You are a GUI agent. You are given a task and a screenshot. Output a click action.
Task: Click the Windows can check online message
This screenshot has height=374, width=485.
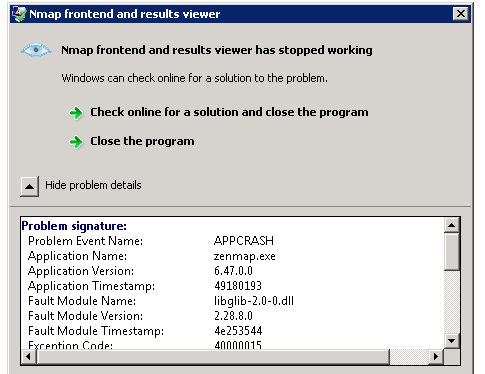click(x=194, y=78)
